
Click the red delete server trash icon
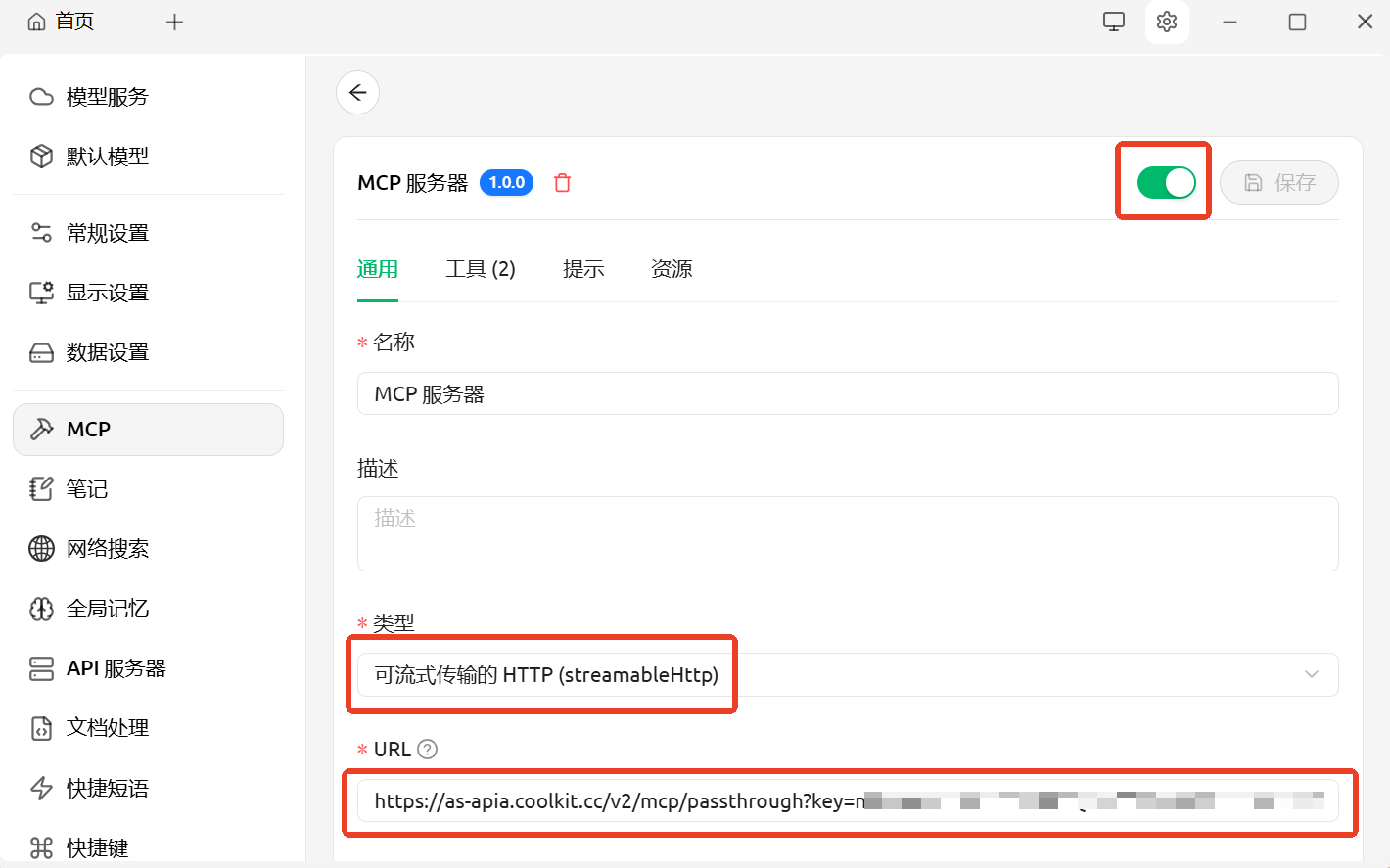(562, 183)
